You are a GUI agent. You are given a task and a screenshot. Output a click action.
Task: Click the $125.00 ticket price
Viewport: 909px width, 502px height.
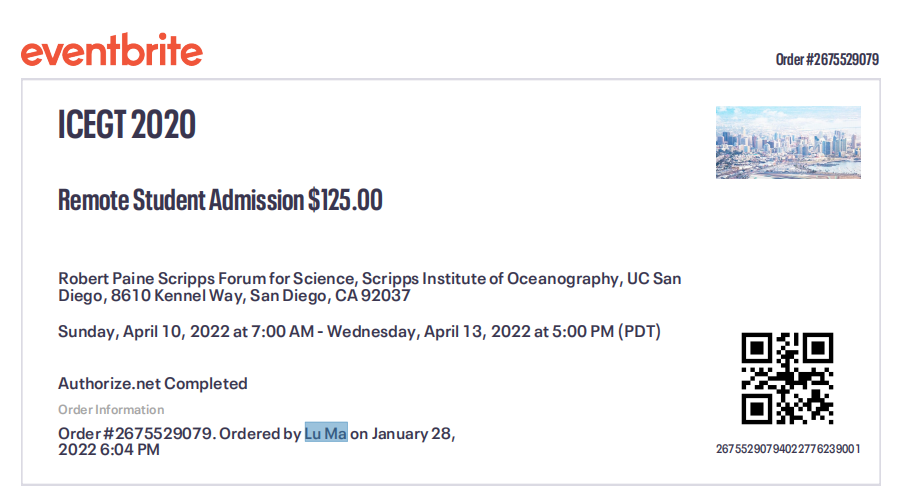(x=346, y=200)
